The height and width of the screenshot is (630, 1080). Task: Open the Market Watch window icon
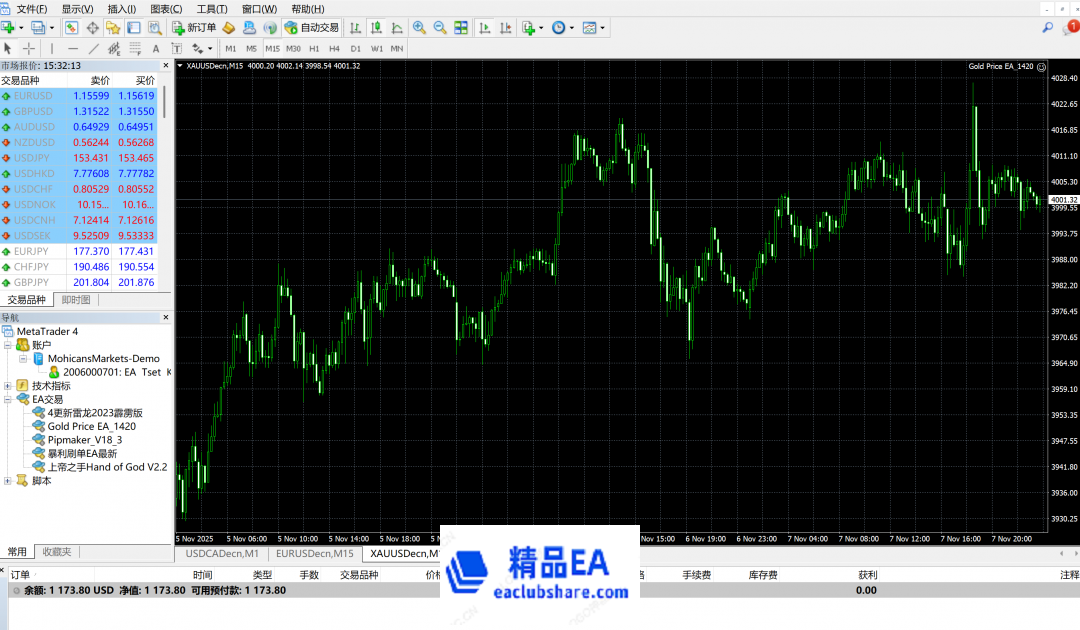click(x=72, y=28)
